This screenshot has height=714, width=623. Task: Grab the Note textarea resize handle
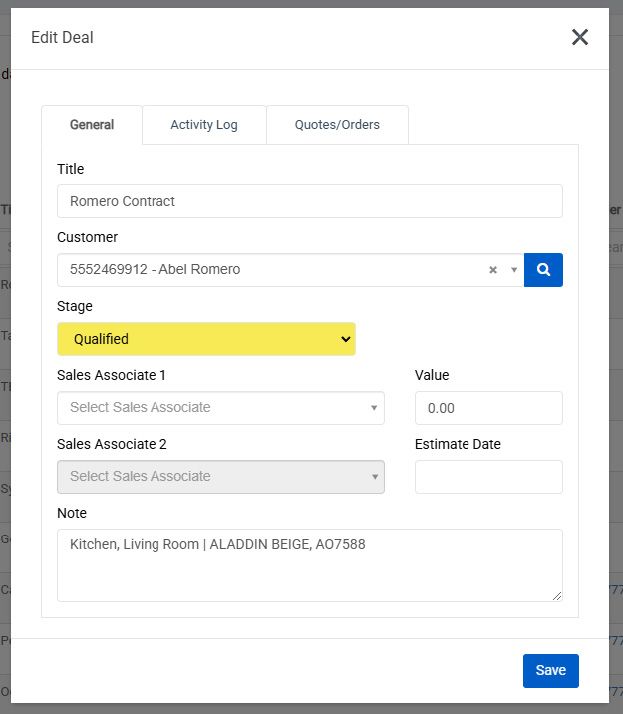tap(557, 596)
